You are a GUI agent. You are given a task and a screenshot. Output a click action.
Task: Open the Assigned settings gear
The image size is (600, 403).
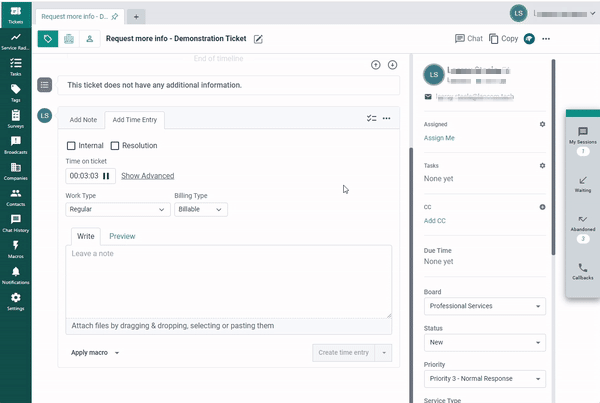pos(542,124)
